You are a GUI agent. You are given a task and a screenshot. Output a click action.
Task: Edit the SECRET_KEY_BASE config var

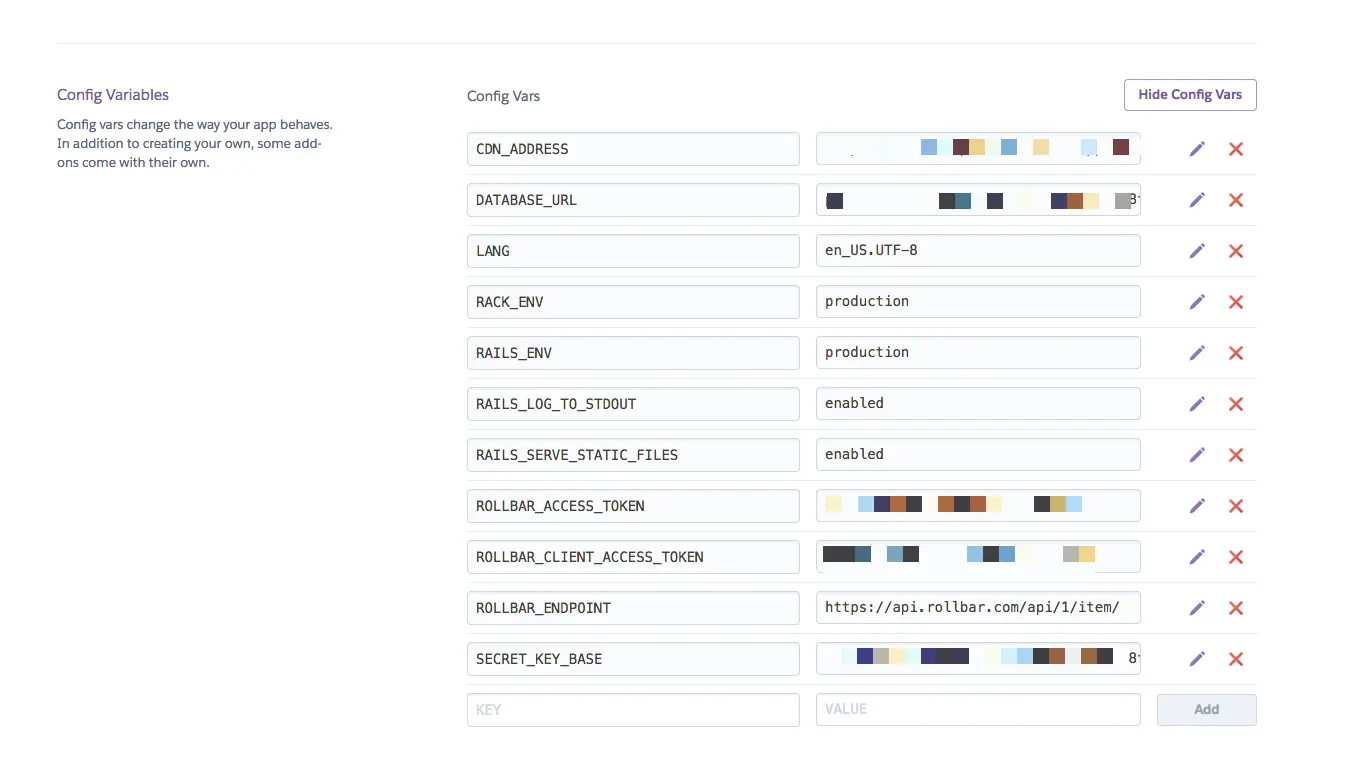click(1197, 659)
